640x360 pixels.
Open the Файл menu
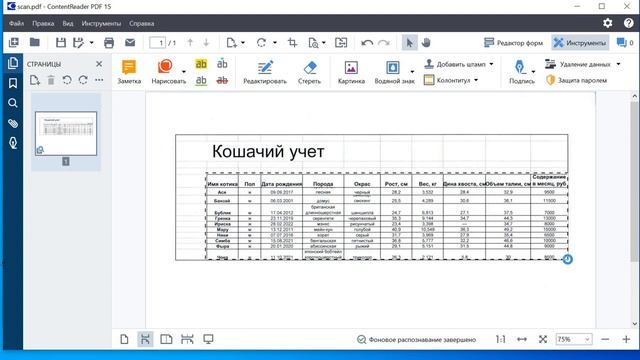pos(16,23)
